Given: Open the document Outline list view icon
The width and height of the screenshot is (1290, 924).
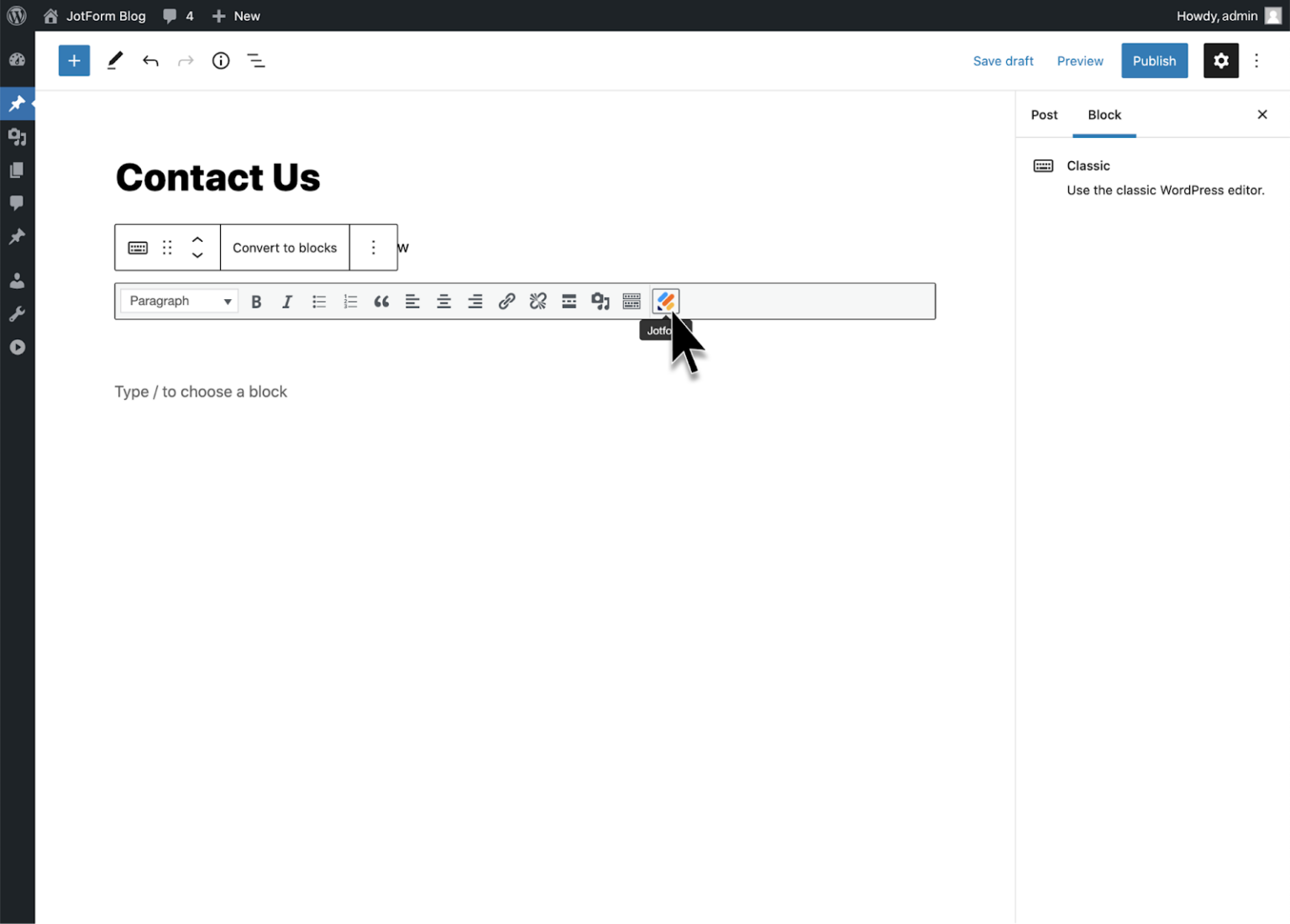Looking at the screenshot, I should pyautogui.click(x=256, y=60).
